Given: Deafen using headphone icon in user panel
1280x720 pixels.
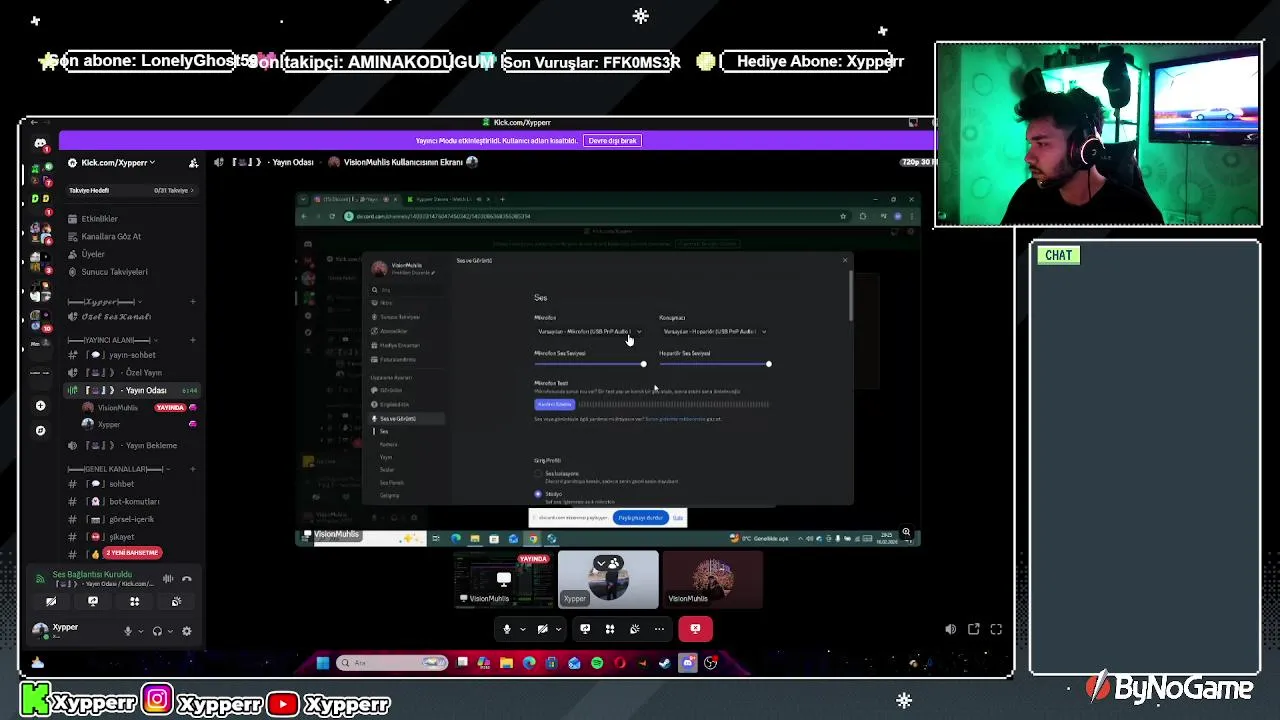Looking at the screenshot, I should coord(157,631).
